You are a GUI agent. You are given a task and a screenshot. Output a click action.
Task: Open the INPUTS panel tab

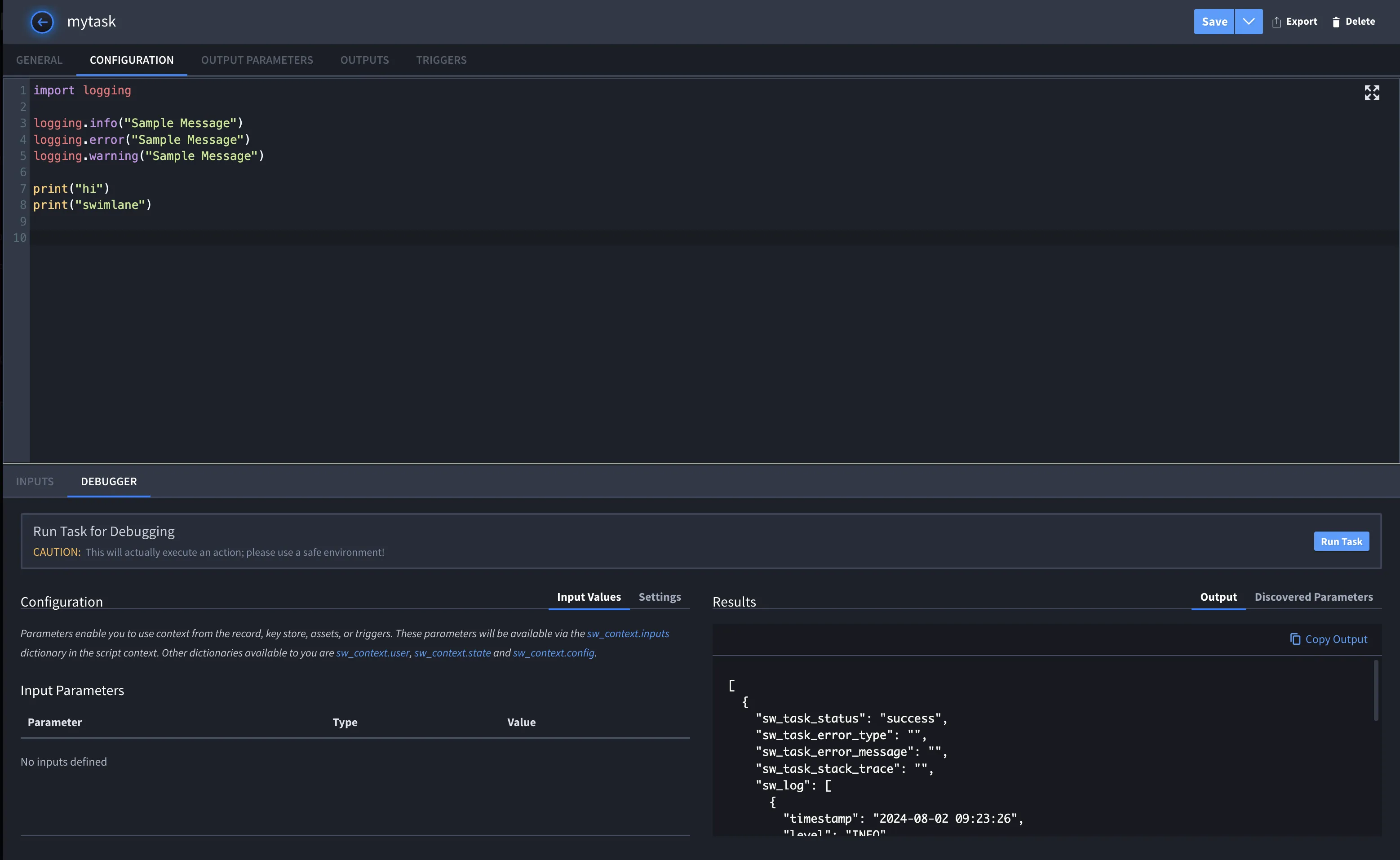point(35,481)
